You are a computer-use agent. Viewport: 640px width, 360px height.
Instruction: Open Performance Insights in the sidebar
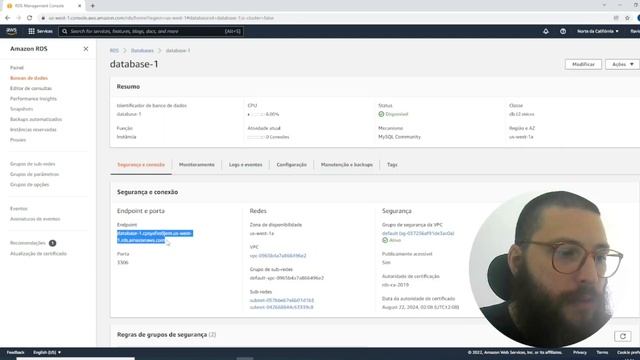(x=33, y=98)
